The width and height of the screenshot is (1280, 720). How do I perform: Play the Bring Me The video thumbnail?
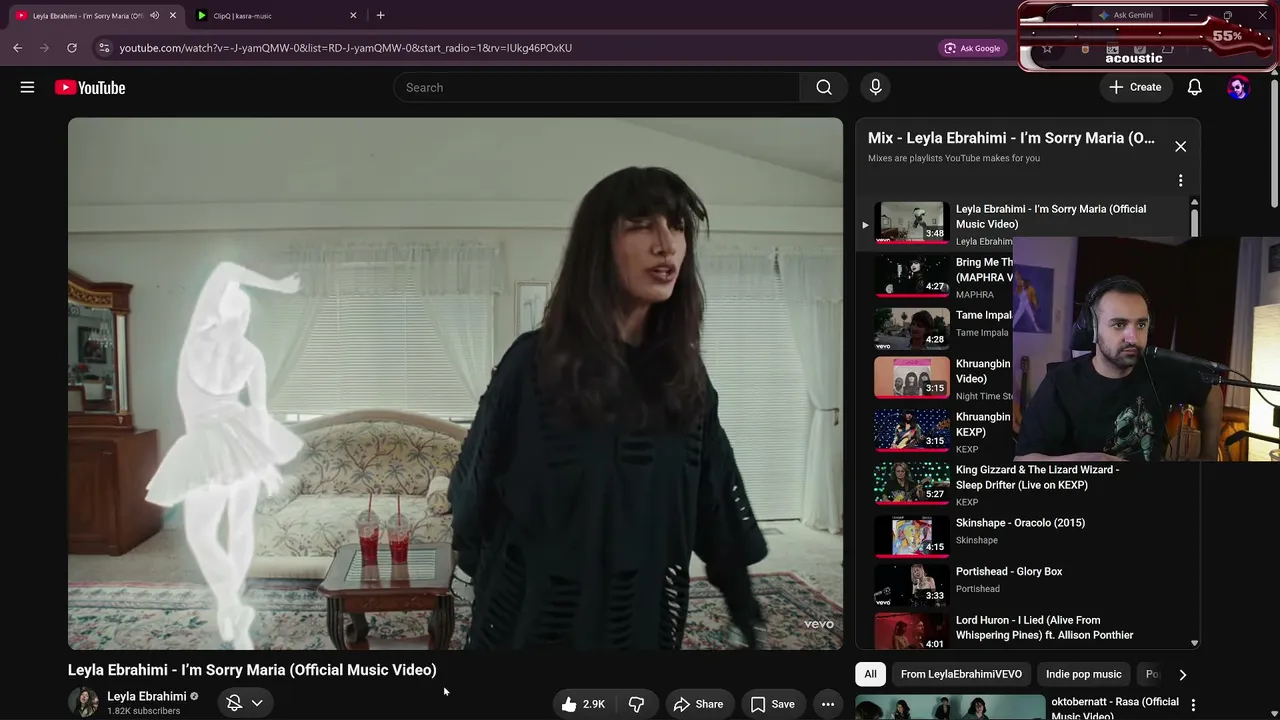(x=912, y=276)
